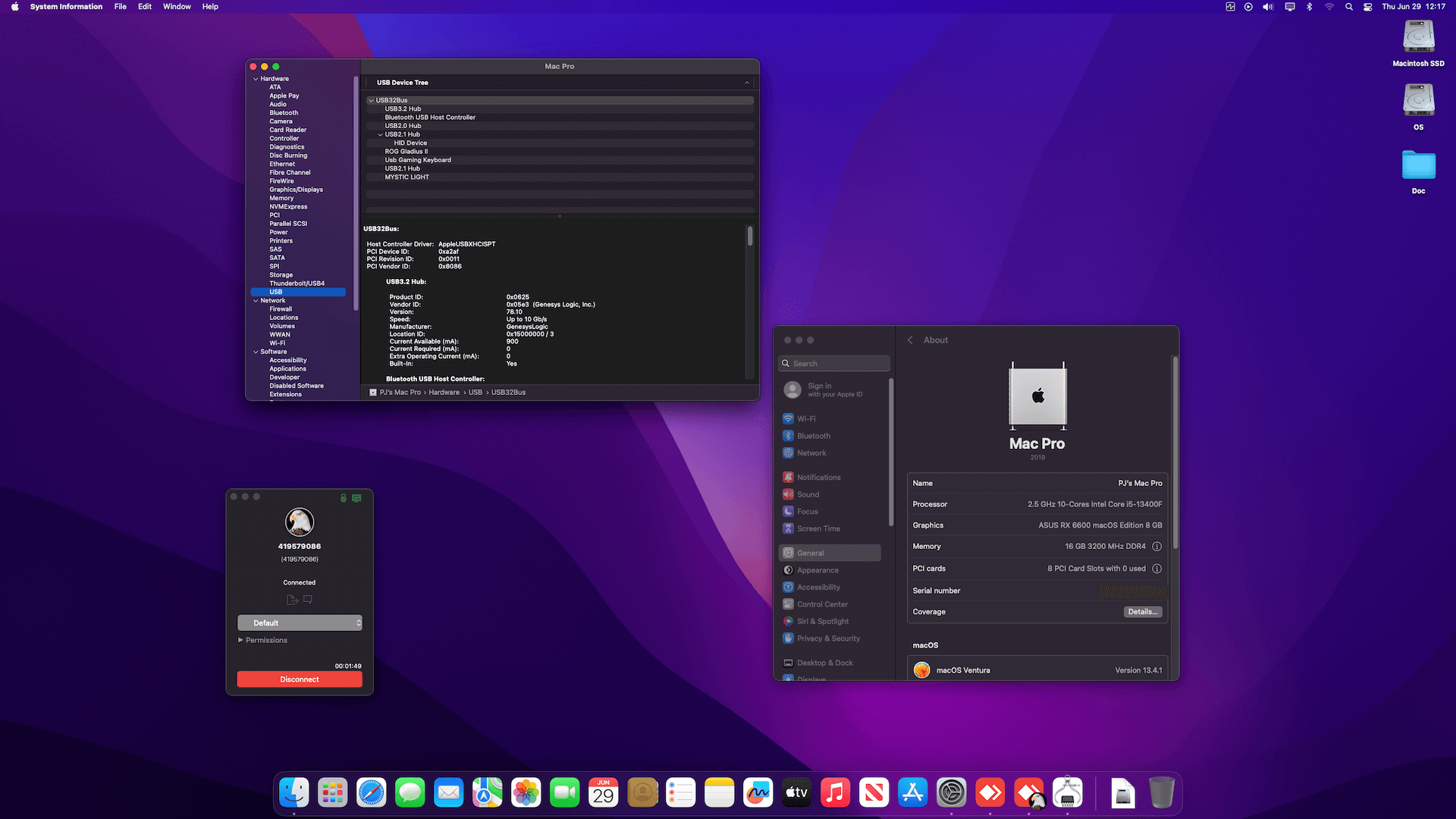
Task: Expand the Permissions disclosure triangle
Action: click(240, 640)
